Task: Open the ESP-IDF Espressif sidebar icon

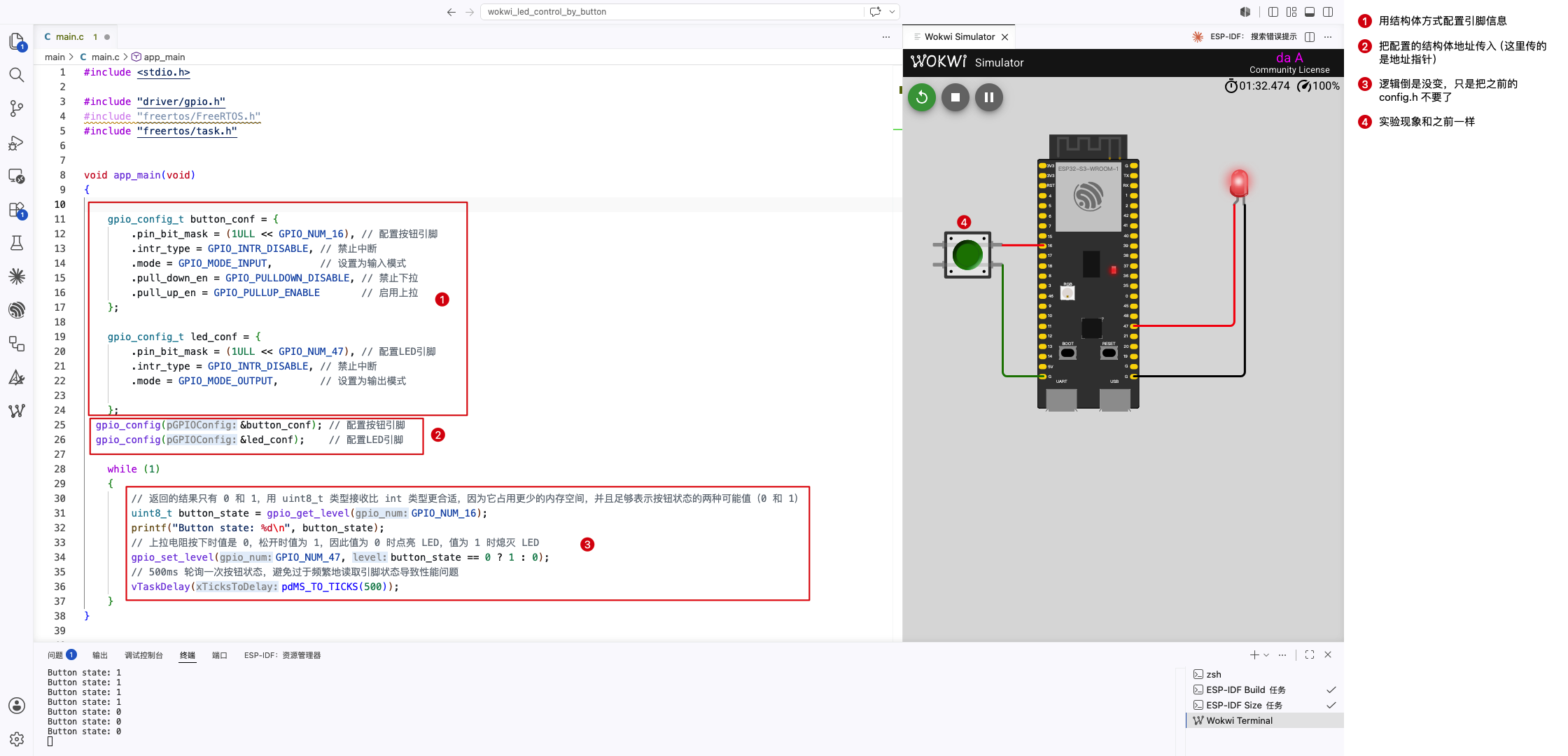Action: coord(17,310)
